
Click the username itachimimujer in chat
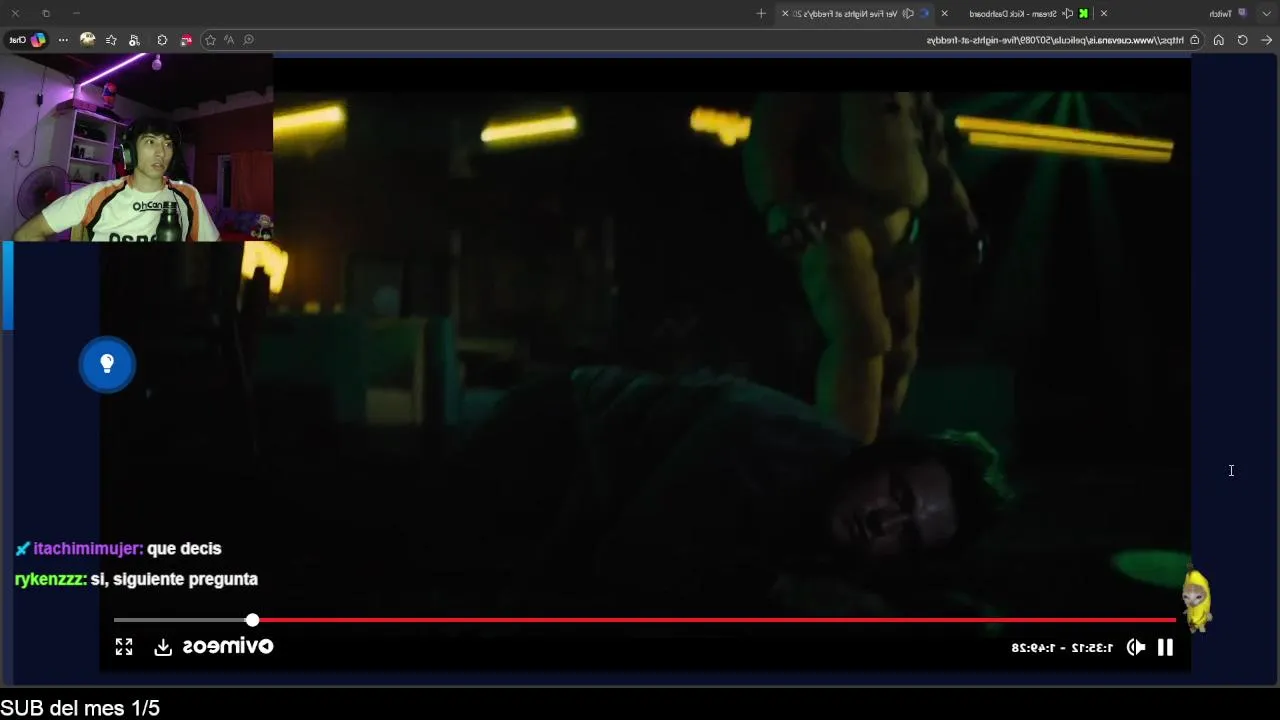coord(88,548)
